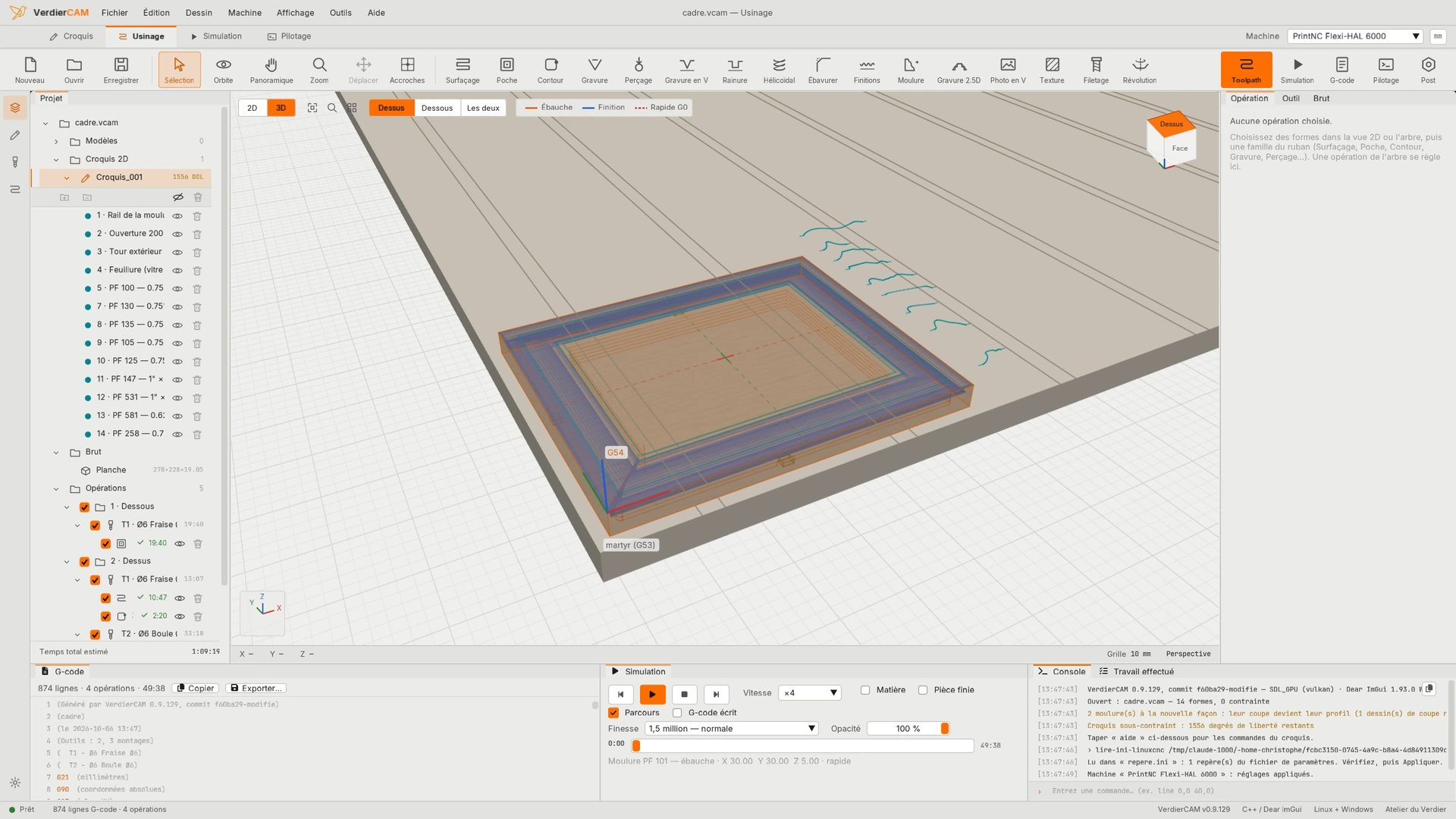The width and height of the screenshot is (1456, 819).
Task: Switch to the Simulation workspace tab
Action: click(x=216, y=36)
